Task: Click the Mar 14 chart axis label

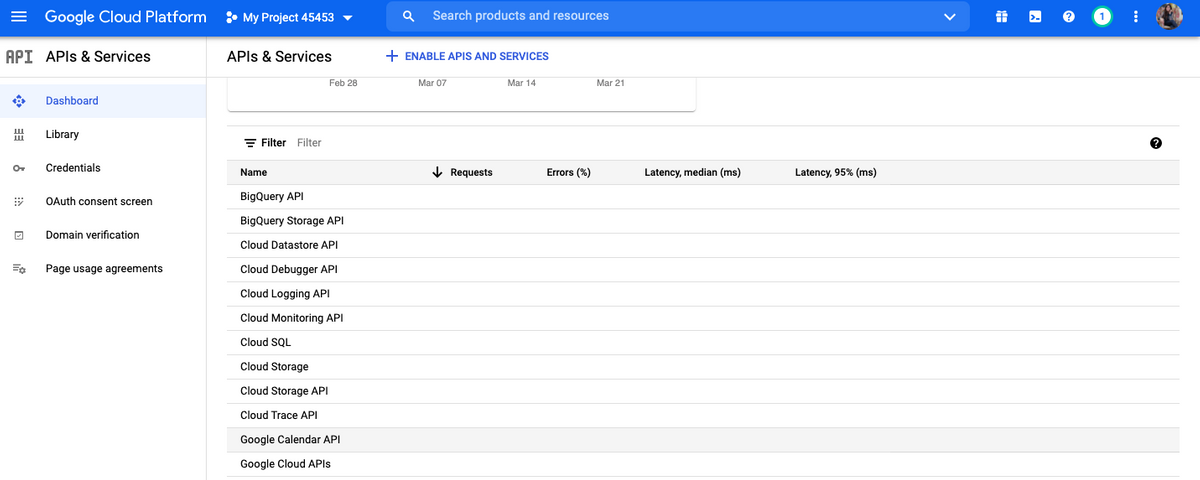Action: (521, 83)
